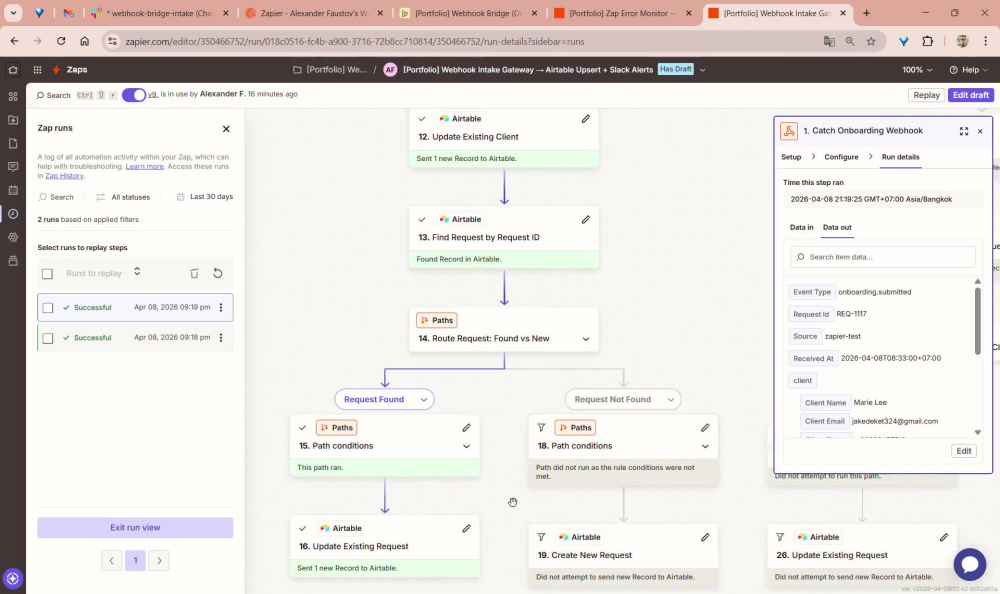The image size is (1000, 594).
Task: Click the Search field in Zap runs
Action: pyautogui.click(x=56, y=197)
